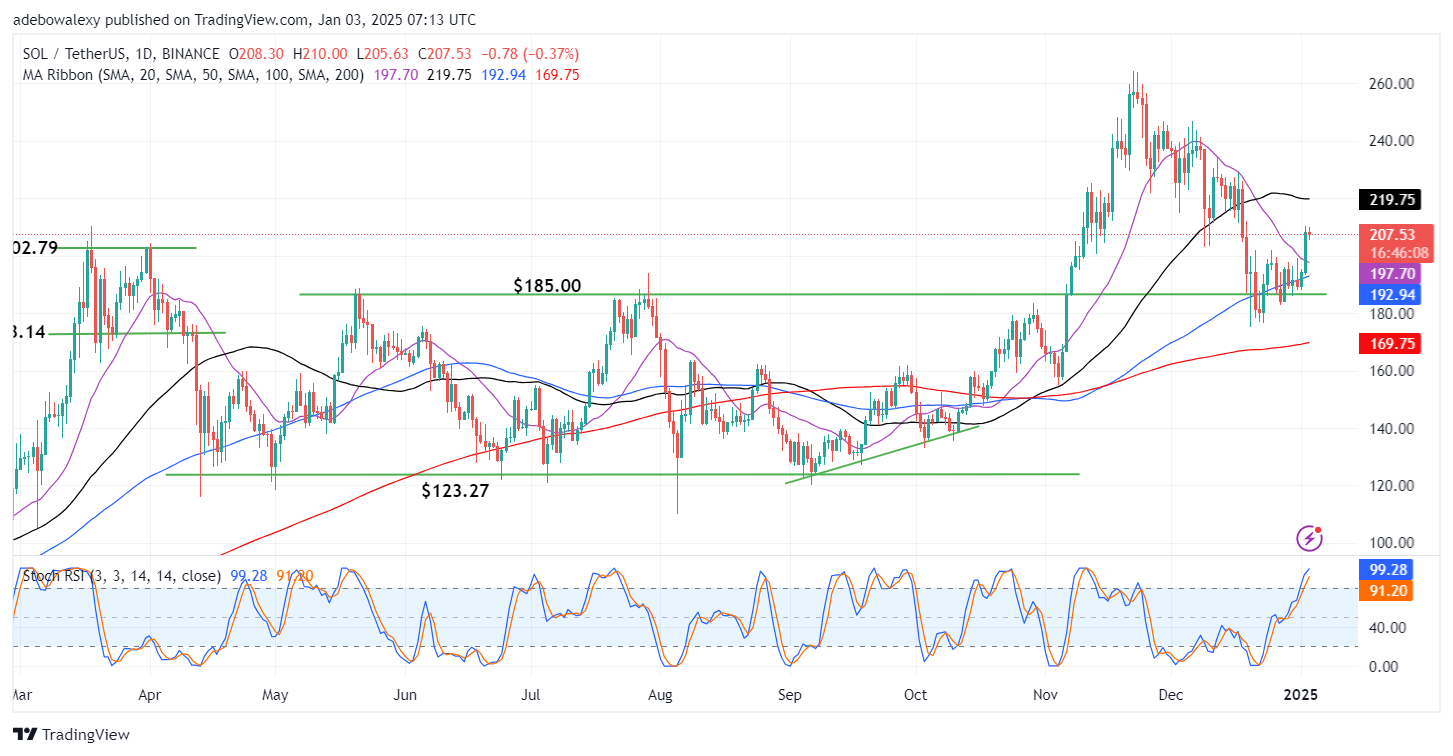
Task: Click the 140.00 price axis value
Action: [x=1393, y=429]
